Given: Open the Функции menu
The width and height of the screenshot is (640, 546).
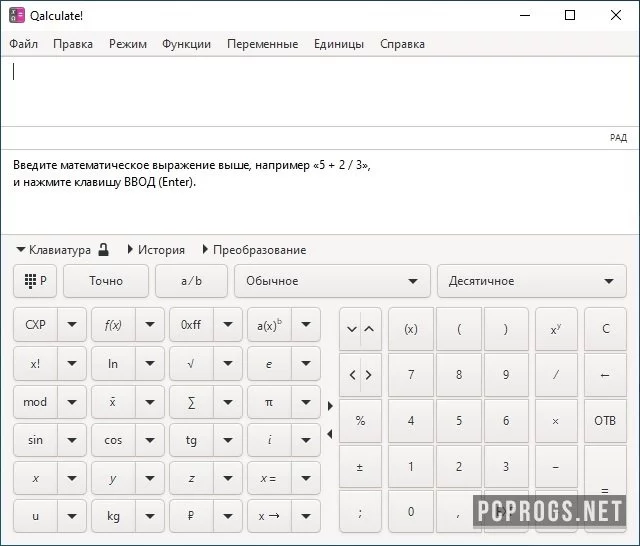Looking at the screenshot, I should click(x=187, y=44).
